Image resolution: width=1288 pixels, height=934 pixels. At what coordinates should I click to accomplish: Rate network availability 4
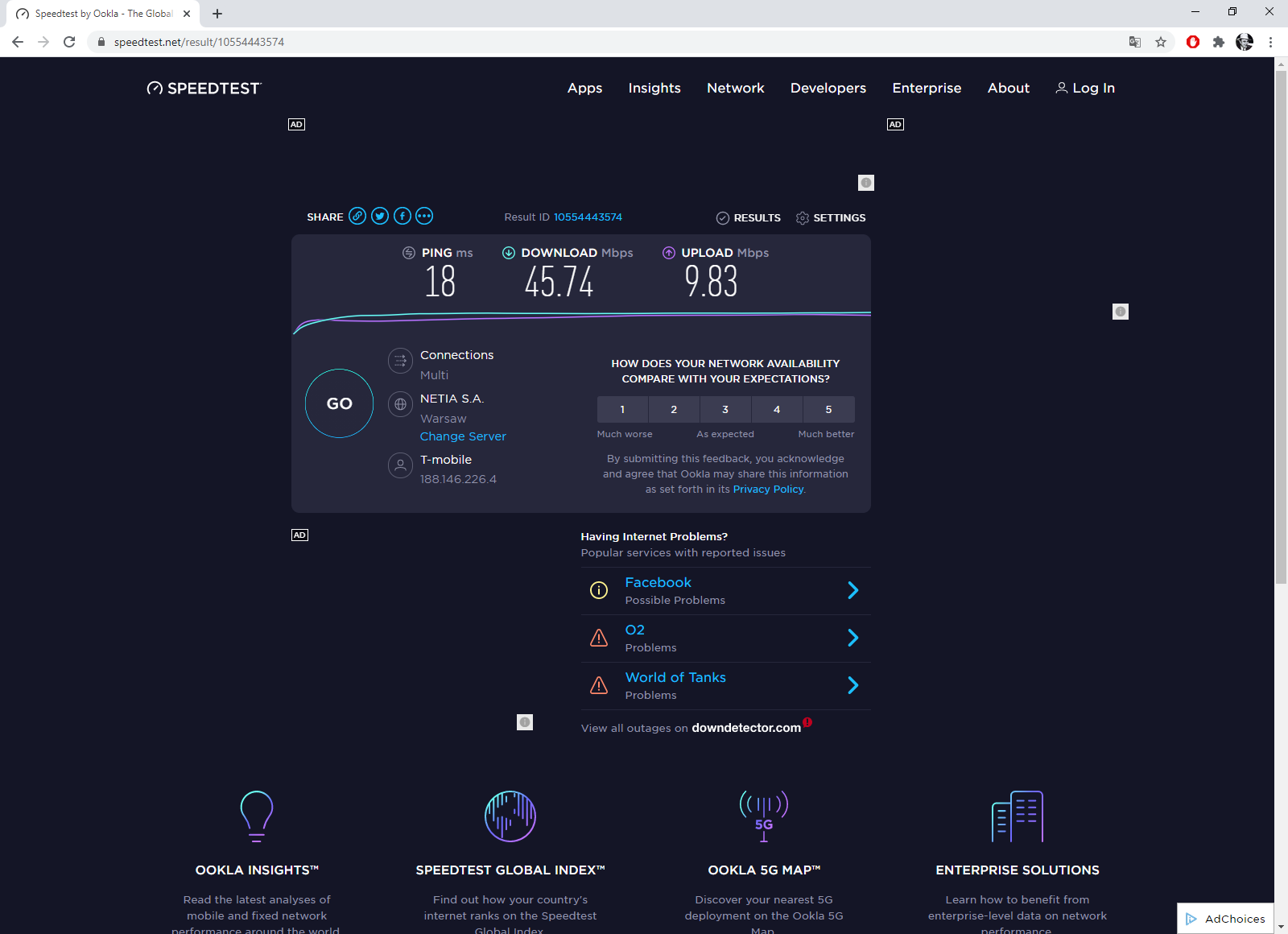pos(777,409)
